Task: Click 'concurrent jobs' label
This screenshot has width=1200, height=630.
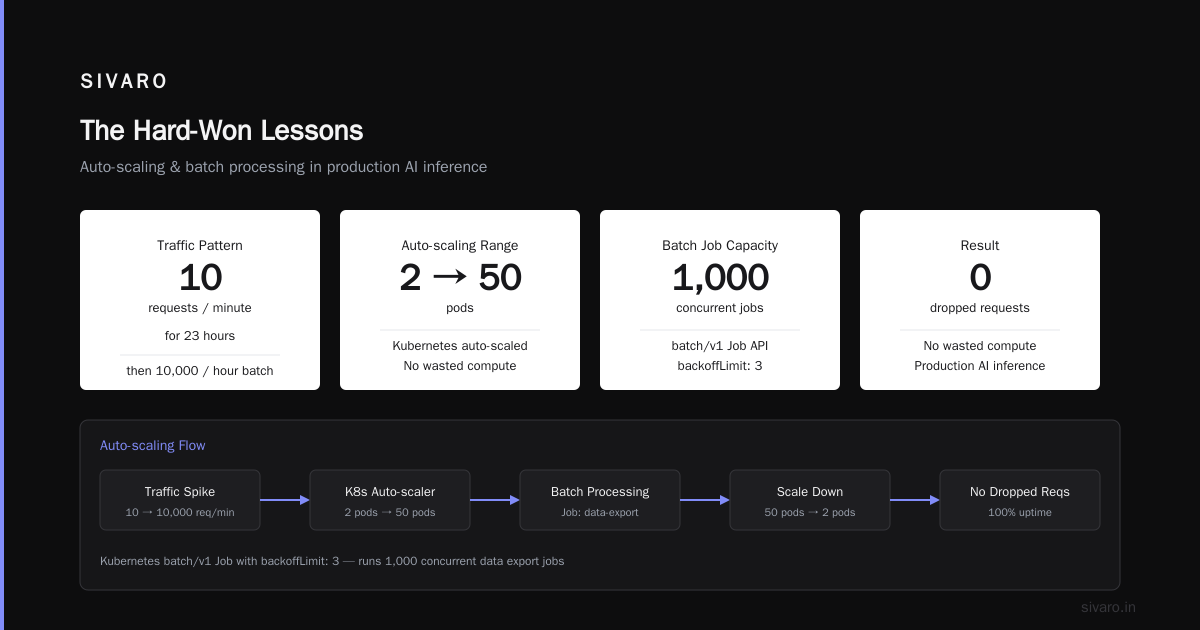Action: (x=720, y=308)
